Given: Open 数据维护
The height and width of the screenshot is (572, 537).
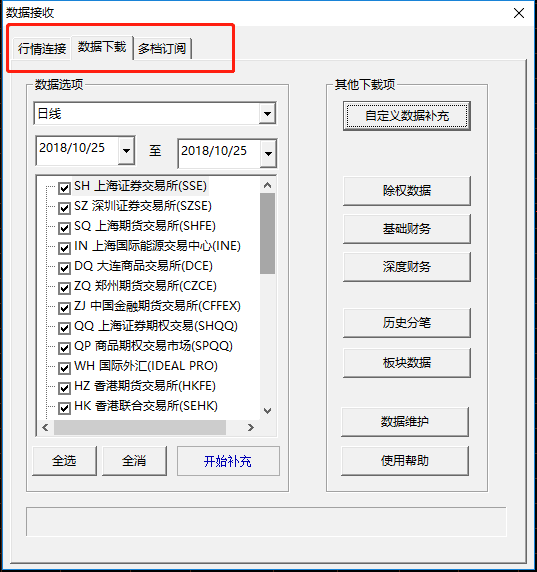Looking at the screenshot, I should click(x=405, y=422).
